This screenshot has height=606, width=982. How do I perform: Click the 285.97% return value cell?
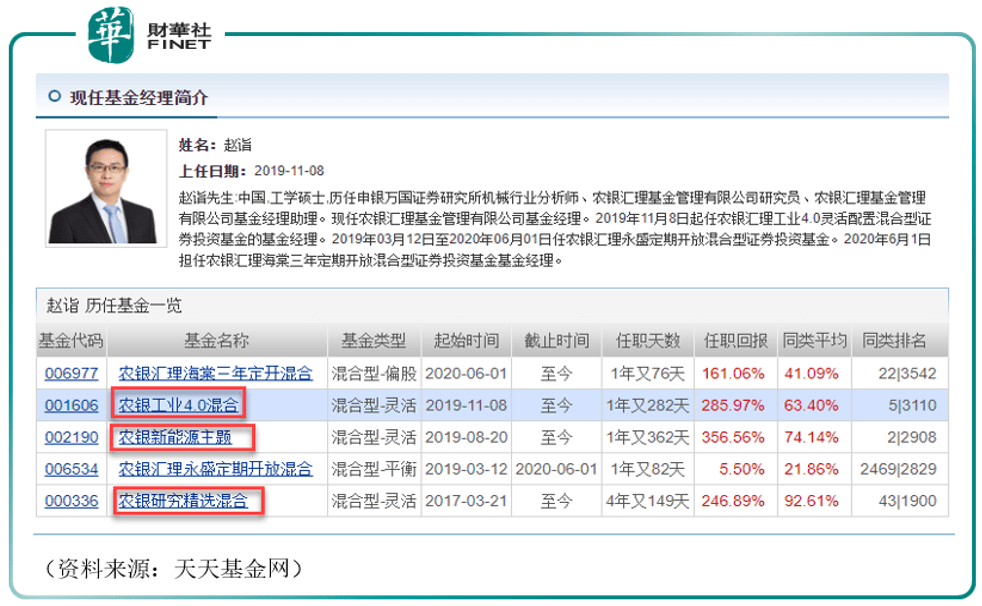735,405
